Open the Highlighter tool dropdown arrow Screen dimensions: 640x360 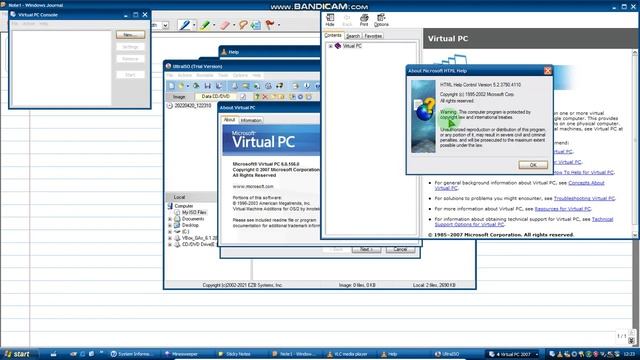tap(214, 25)
